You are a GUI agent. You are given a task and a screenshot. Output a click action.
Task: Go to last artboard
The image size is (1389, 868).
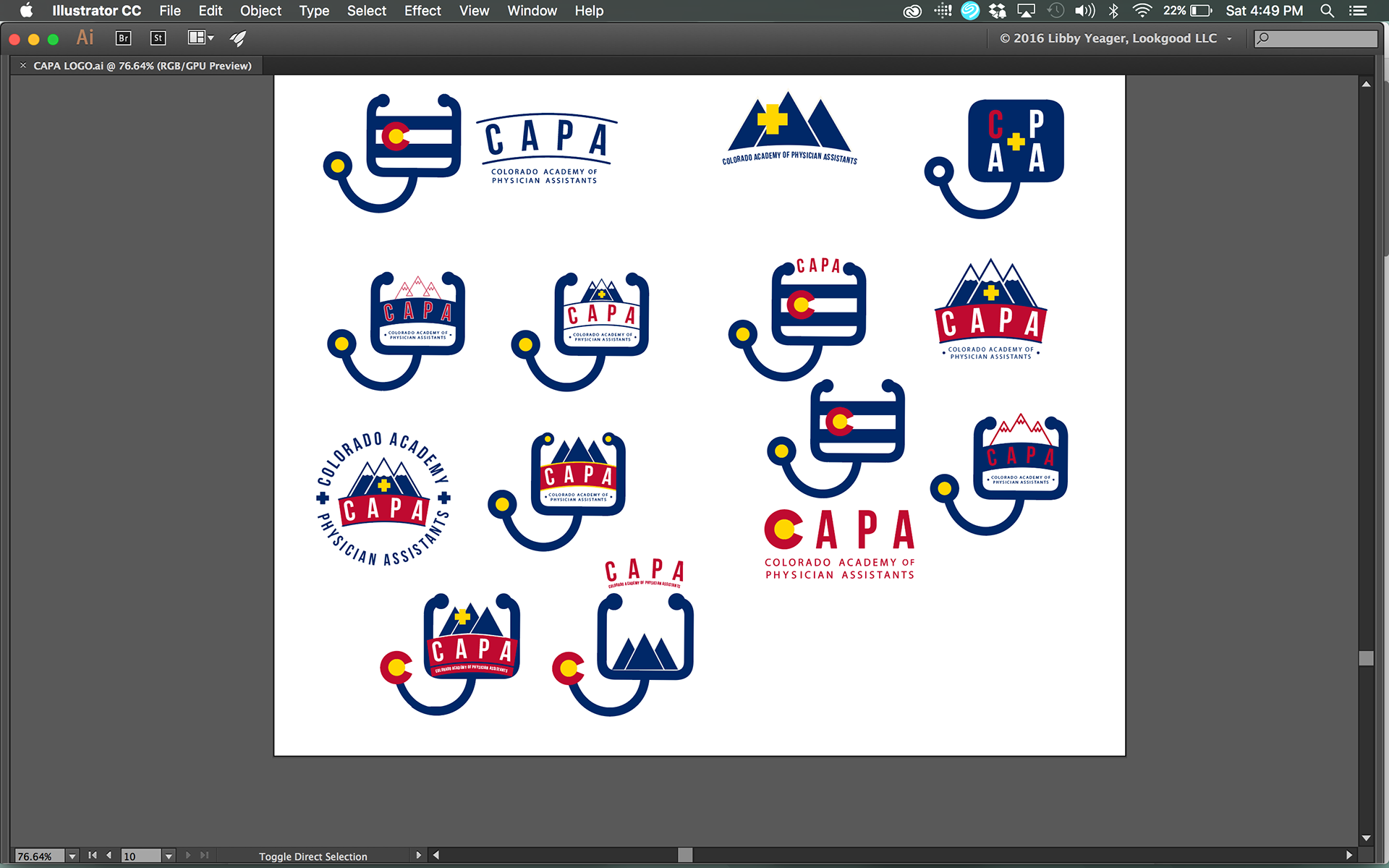coord(205,856)
